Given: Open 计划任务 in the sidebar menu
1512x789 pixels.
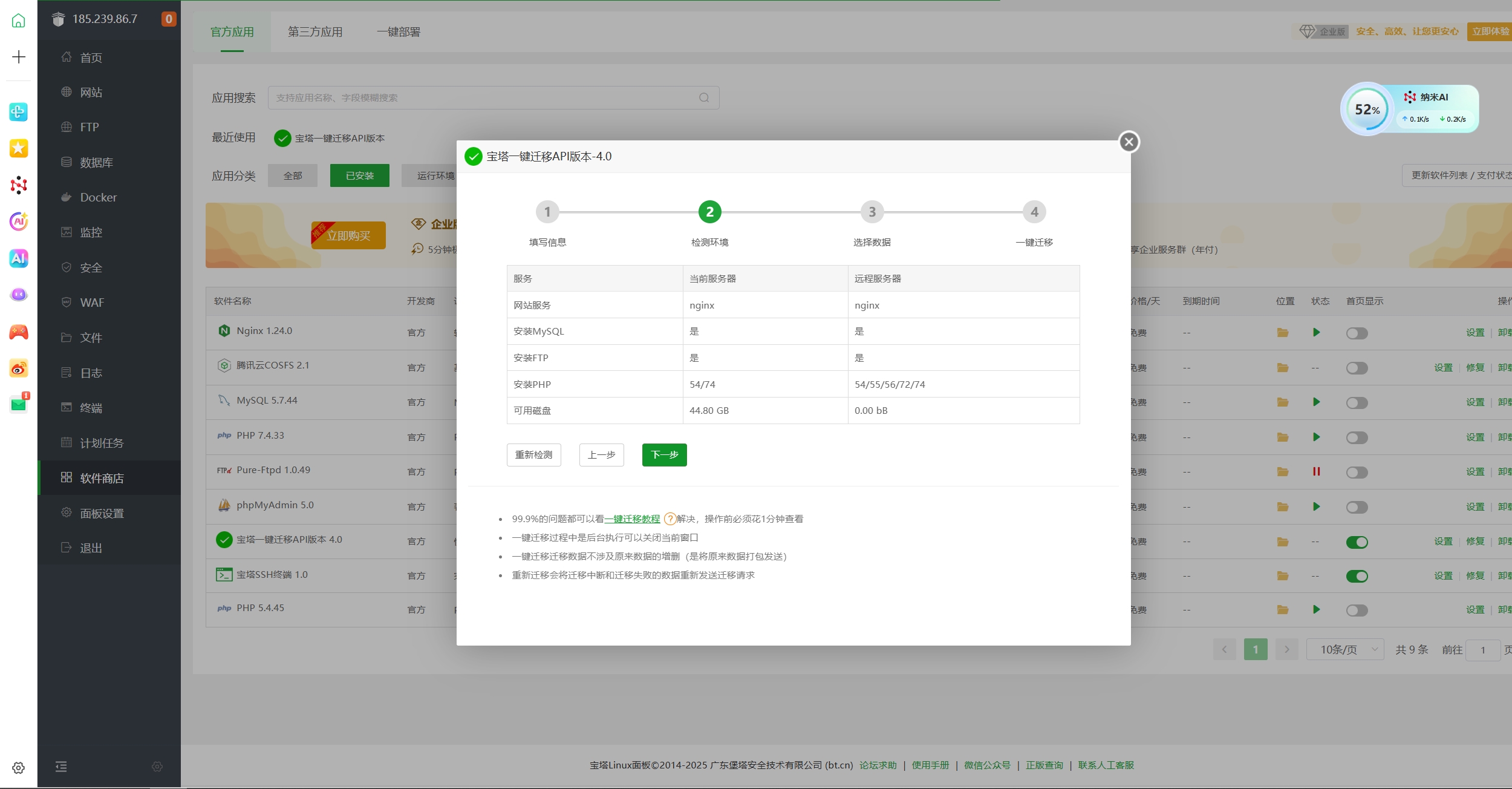Looking at the screenshot, I should click(x=109, y=443).
